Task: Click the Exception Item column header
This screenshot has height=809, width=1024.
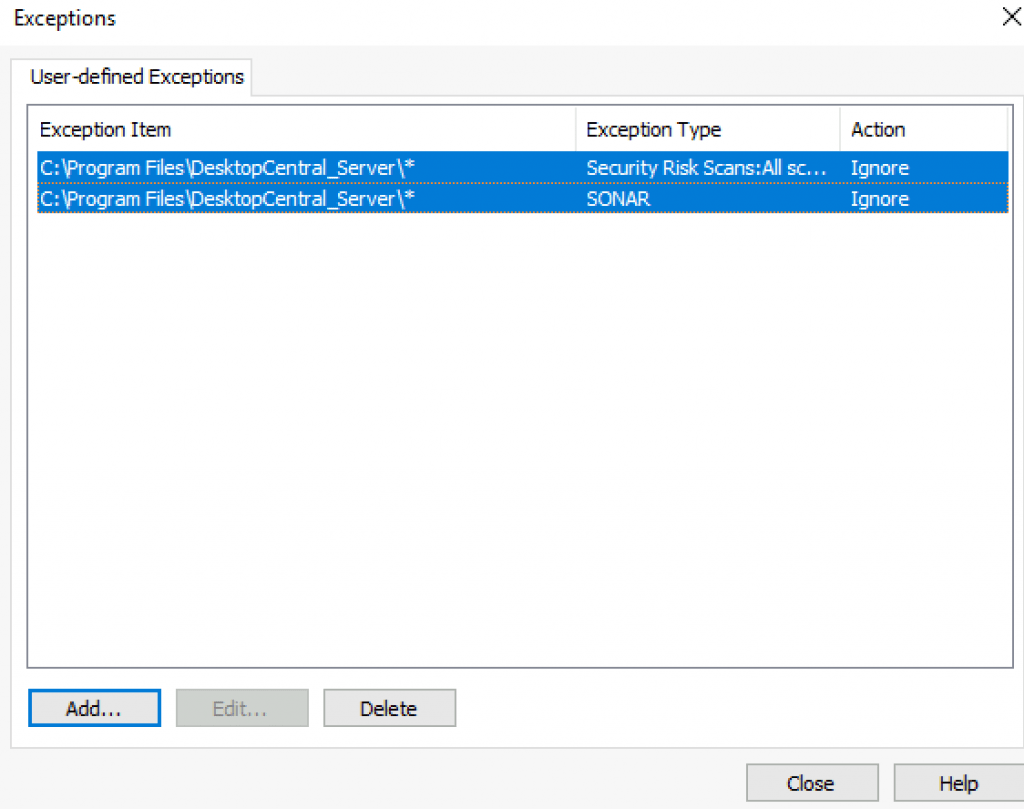Action: (x=105, y=129)
